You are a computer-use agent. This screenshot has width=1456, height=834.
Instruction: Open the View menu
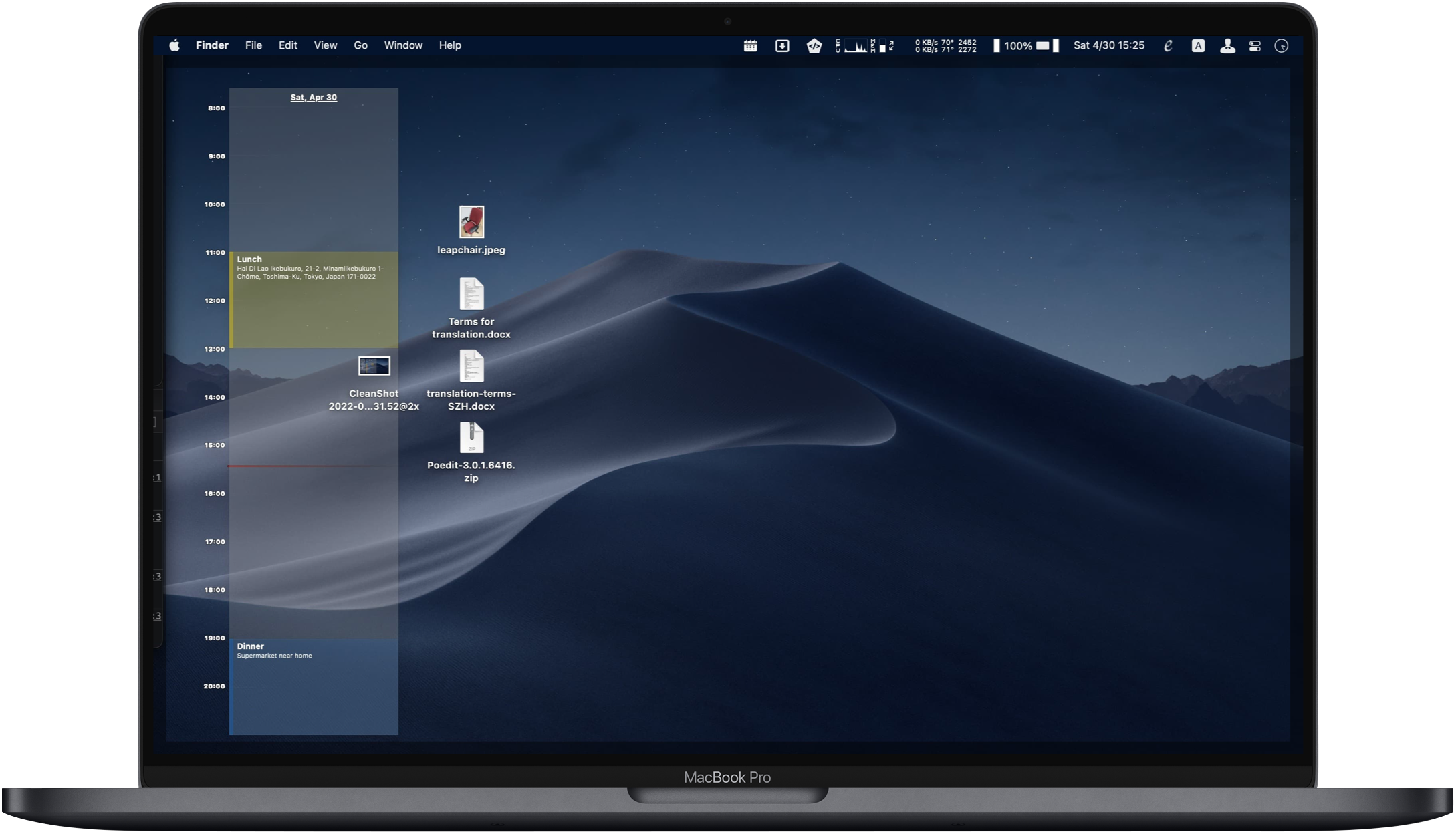[x=325, y=45]
